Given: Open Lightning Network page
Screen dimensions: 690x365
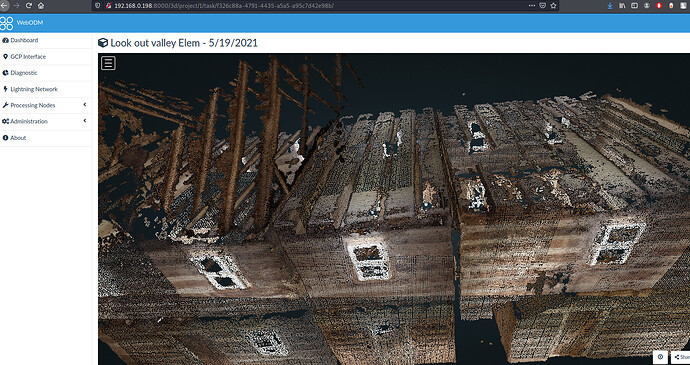Looking at the screenshot, I should [x=34, y=89].
